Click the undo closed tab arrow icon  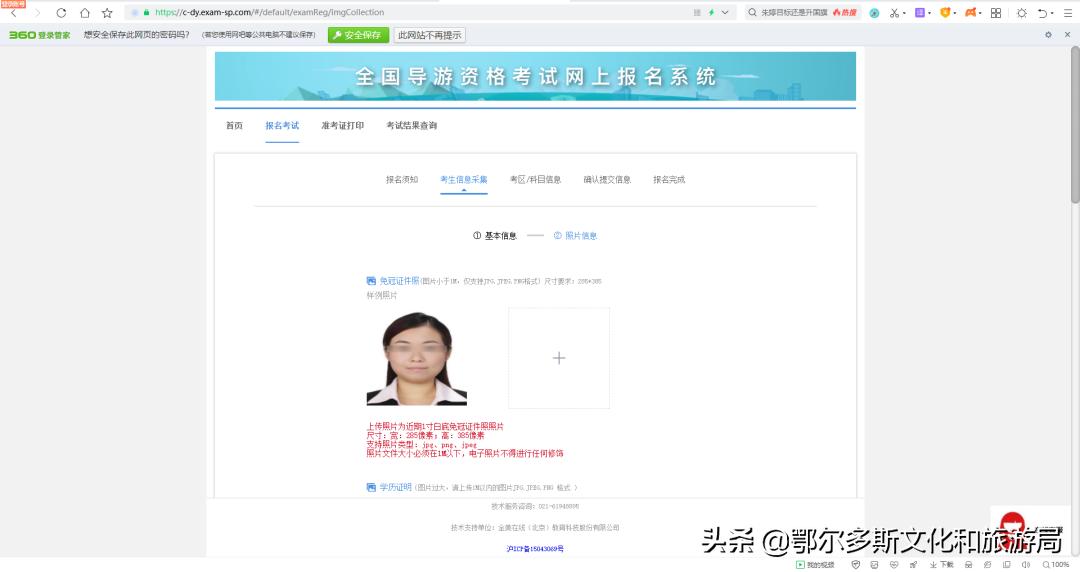pyautogui.click(x=1043, y=12)
